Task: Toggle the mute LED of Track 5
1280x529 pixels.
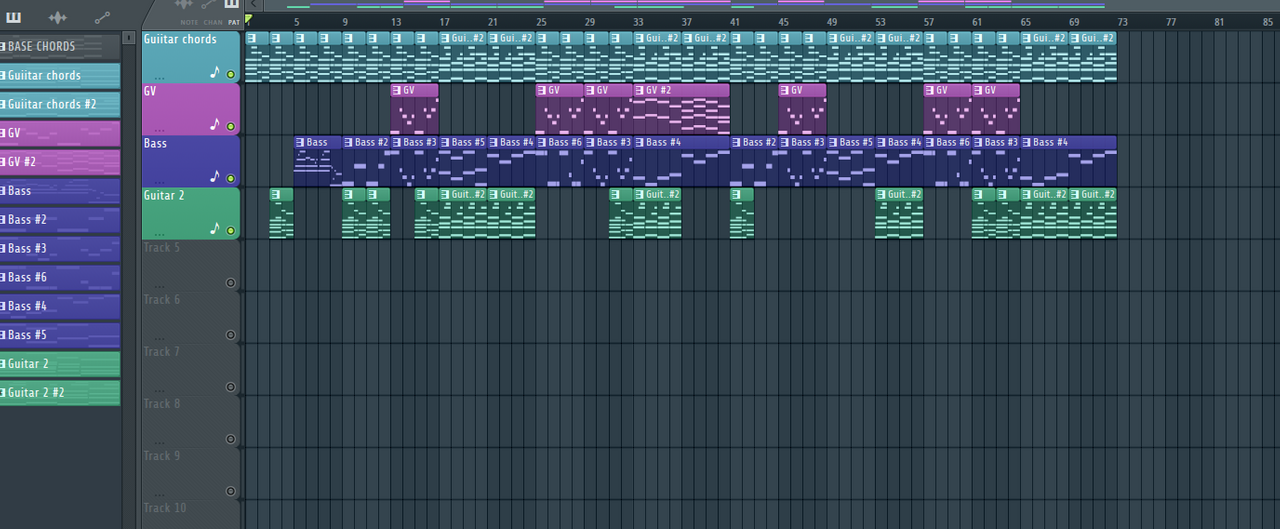Action: [231, 283]
